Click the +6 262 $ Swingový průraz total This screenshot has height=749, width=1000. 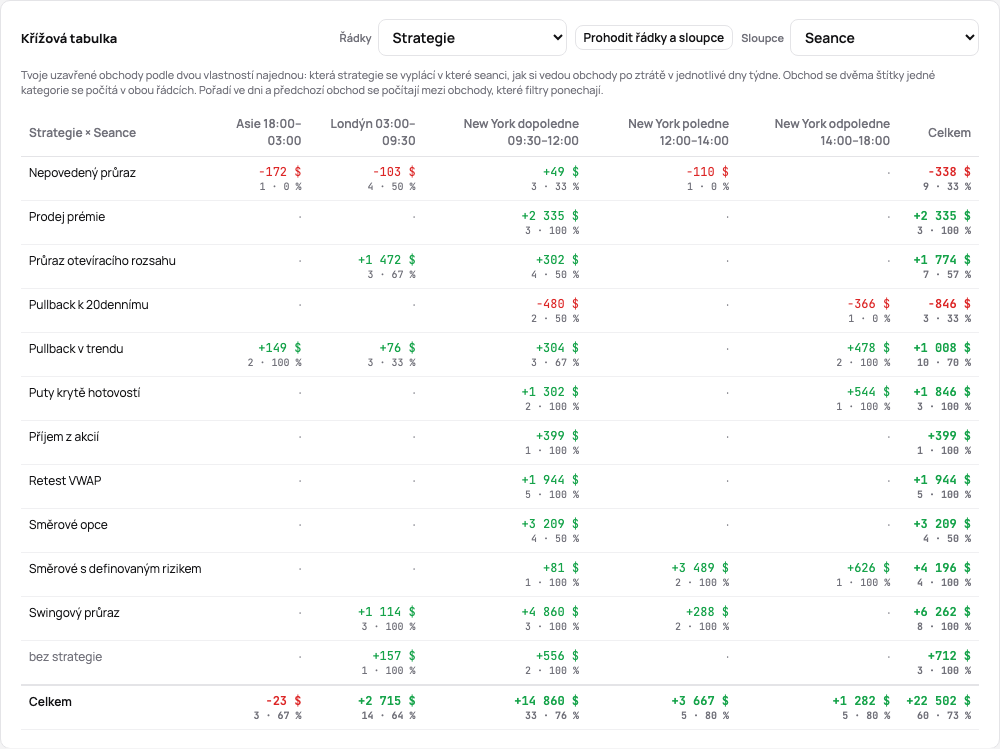coord(942,612)
